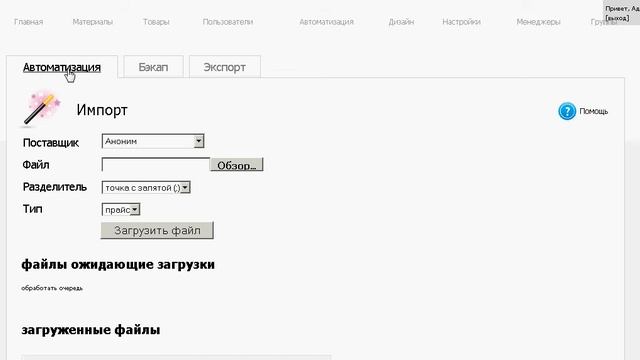Viewport: 640px width, 360px height.
Task: Click the Файл label text
Action: pos(36,164)
